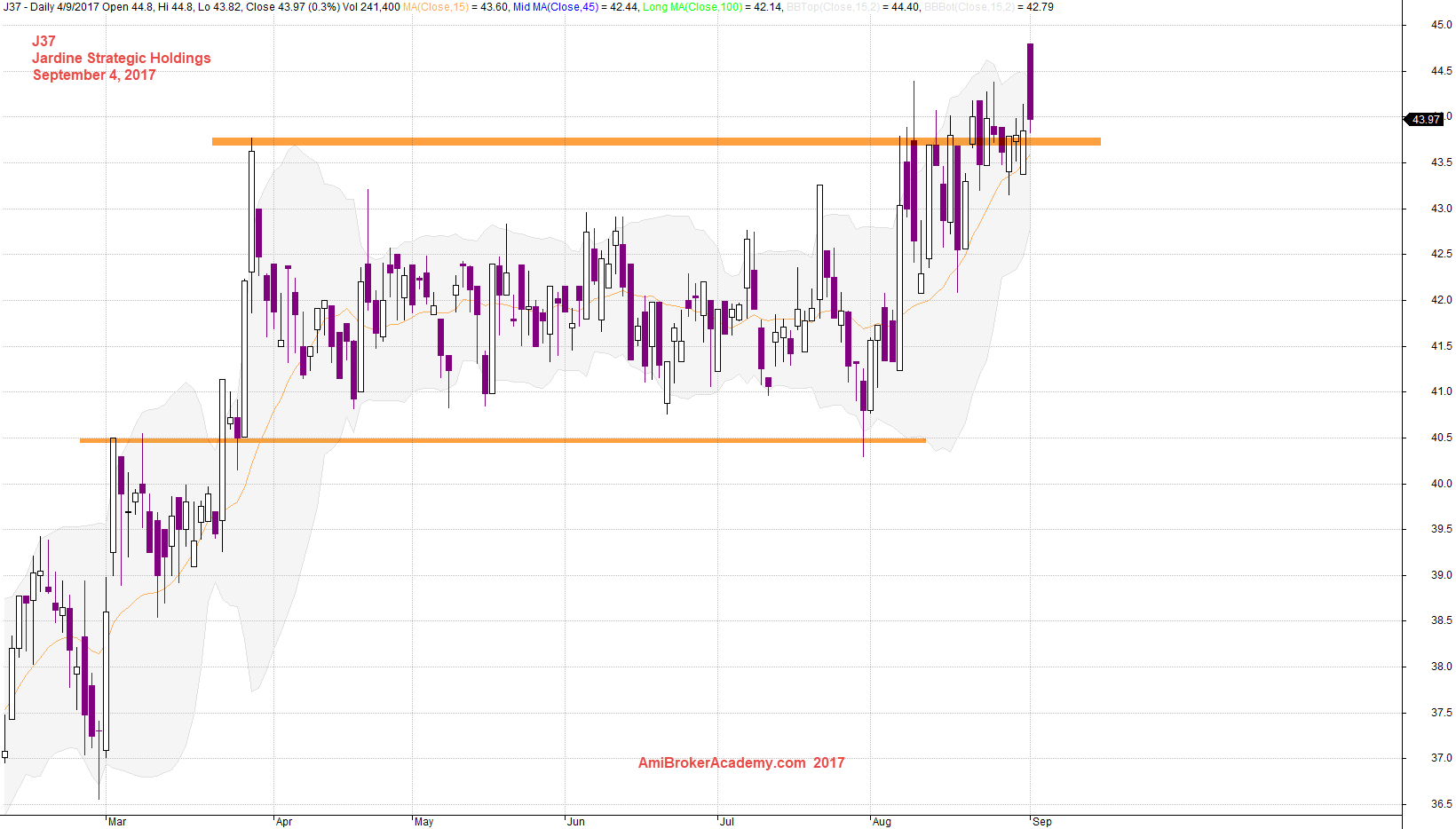The image size is (1456, 829).
Task: Click the 43.97 last price marker
Action: point(1426,119)
